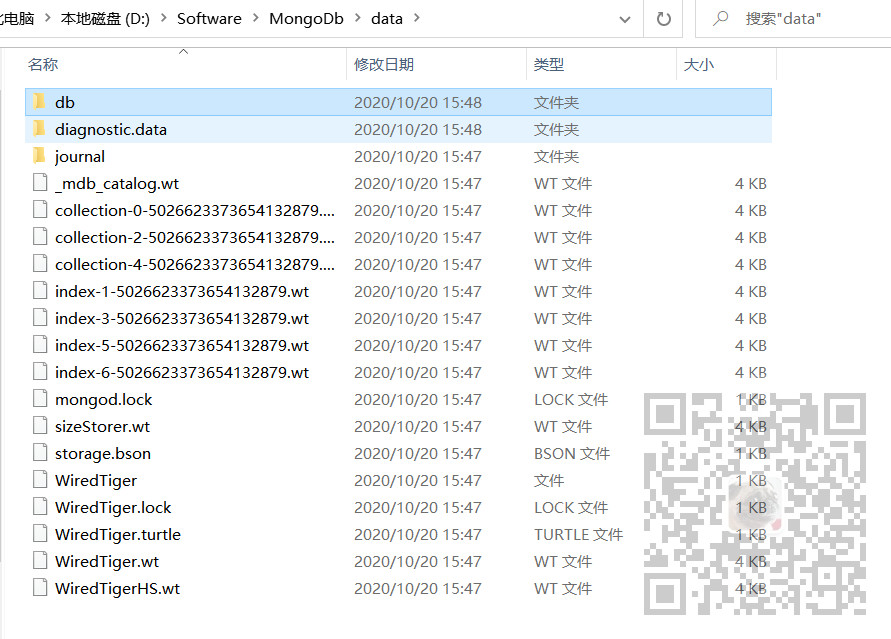
Task: Click the index-3 file icon
Action: [x=40, y=318]
